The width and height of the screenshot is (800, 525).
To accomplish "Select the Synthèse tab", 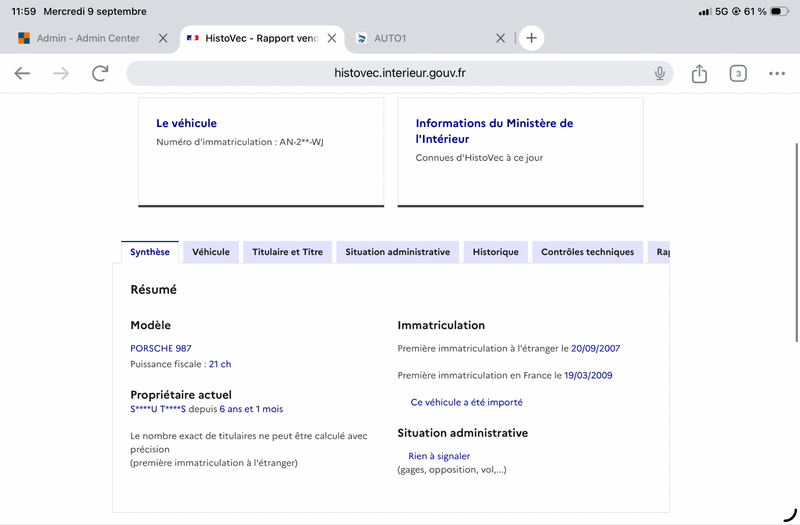I will (x=149, y=252).
